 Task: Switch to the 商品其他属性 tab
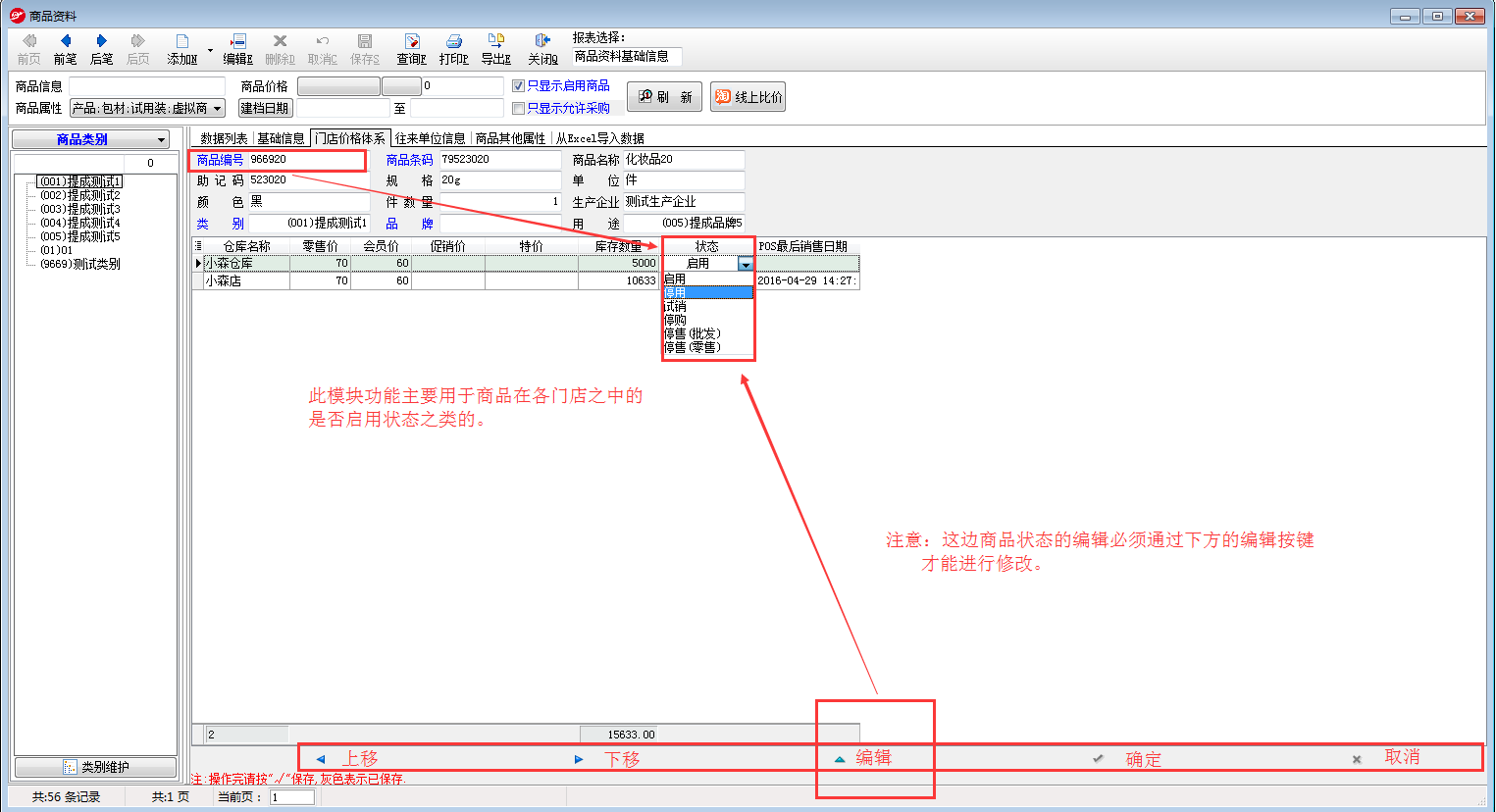coord(510,138)
